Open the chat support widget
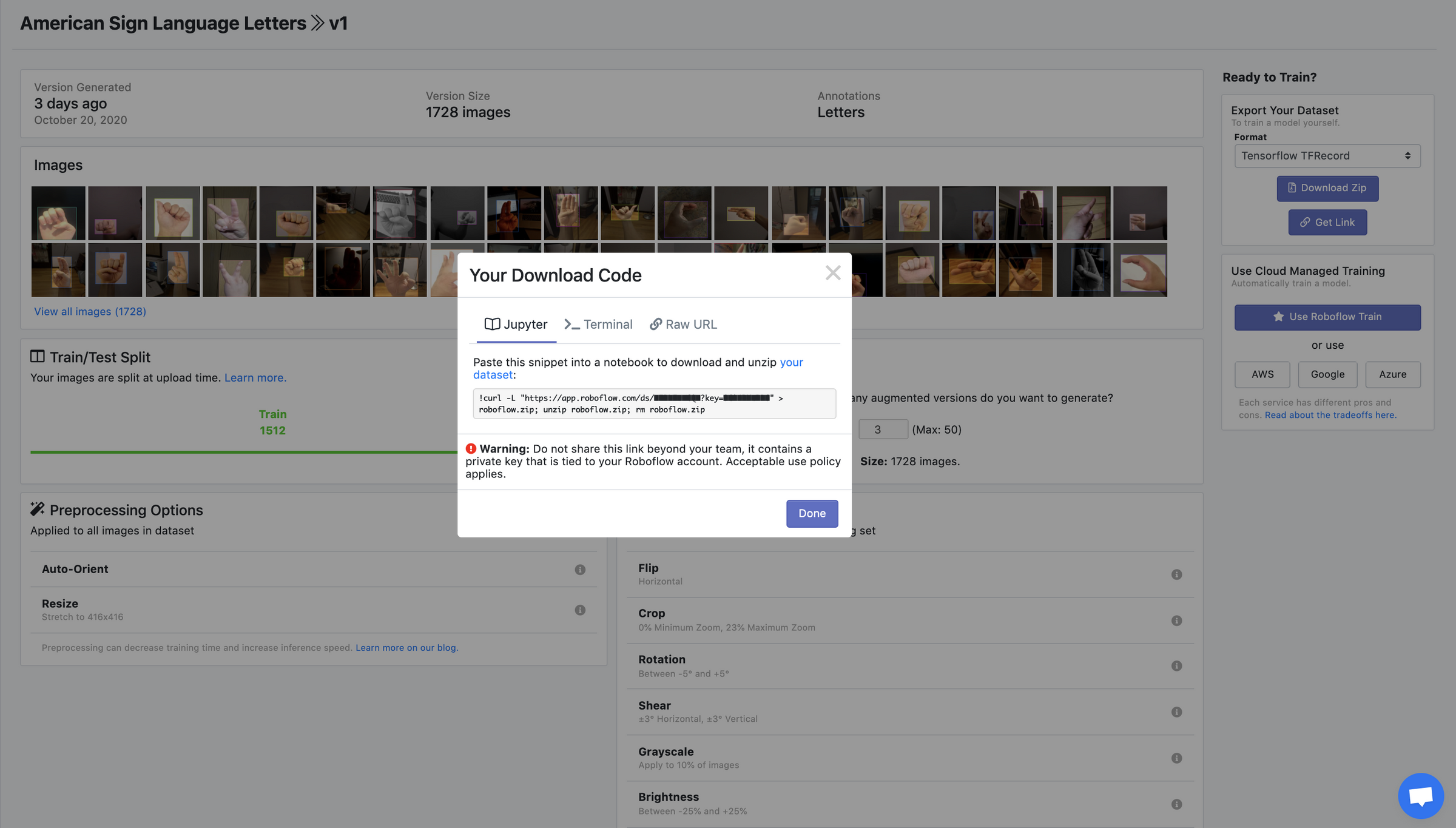The image size is (1456, 828). [1421, 796]
